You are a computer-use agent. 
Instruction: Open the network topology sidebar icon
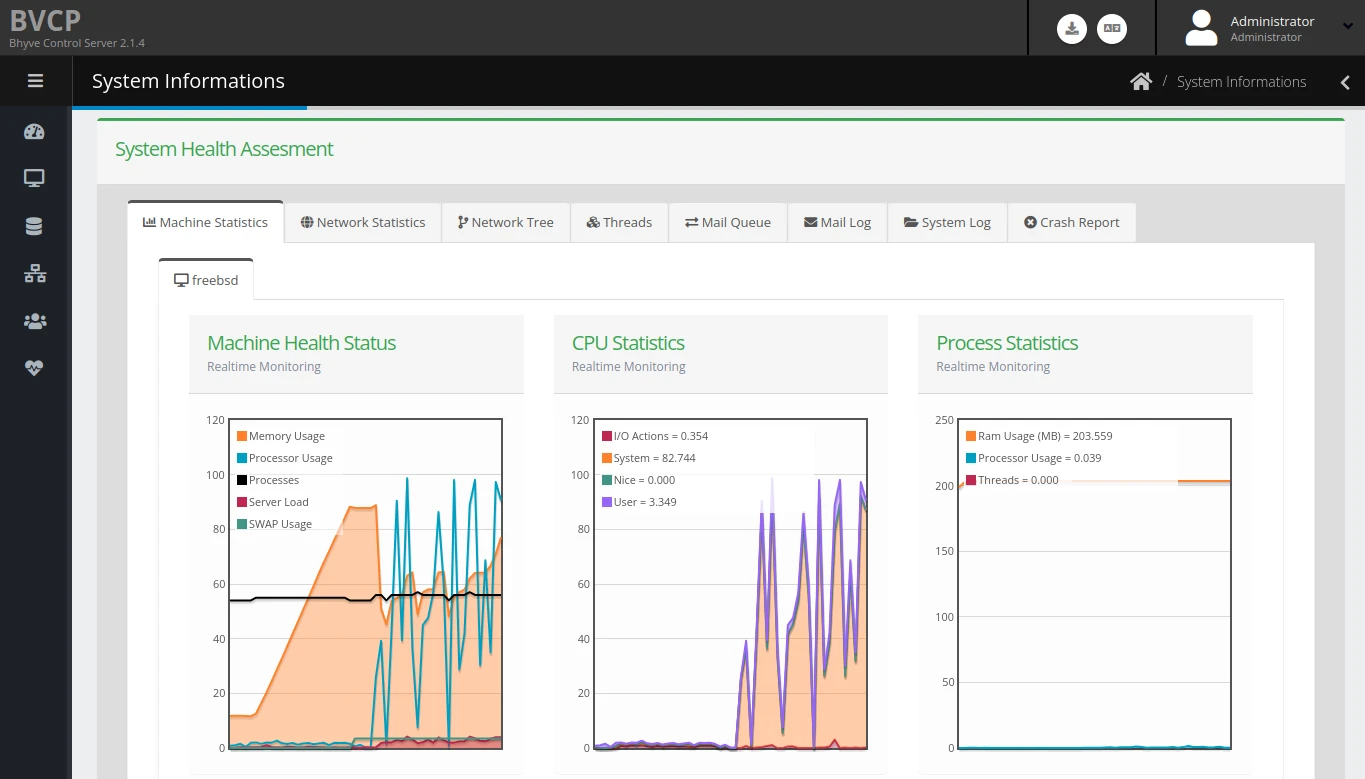coord(34,274)
